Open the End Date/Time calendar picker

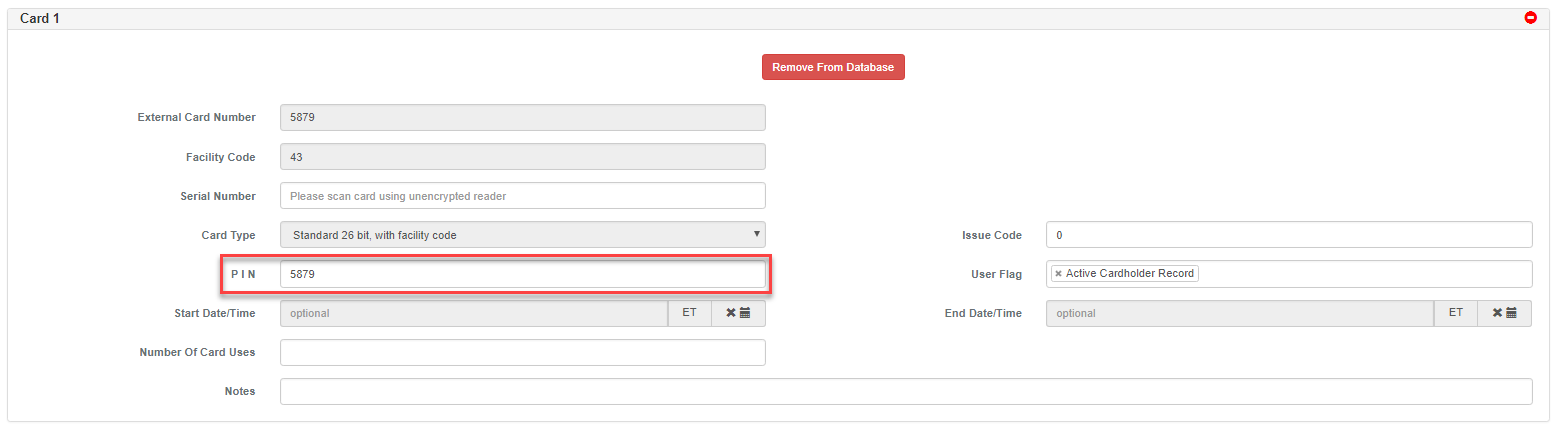(x=1511, y=313)
